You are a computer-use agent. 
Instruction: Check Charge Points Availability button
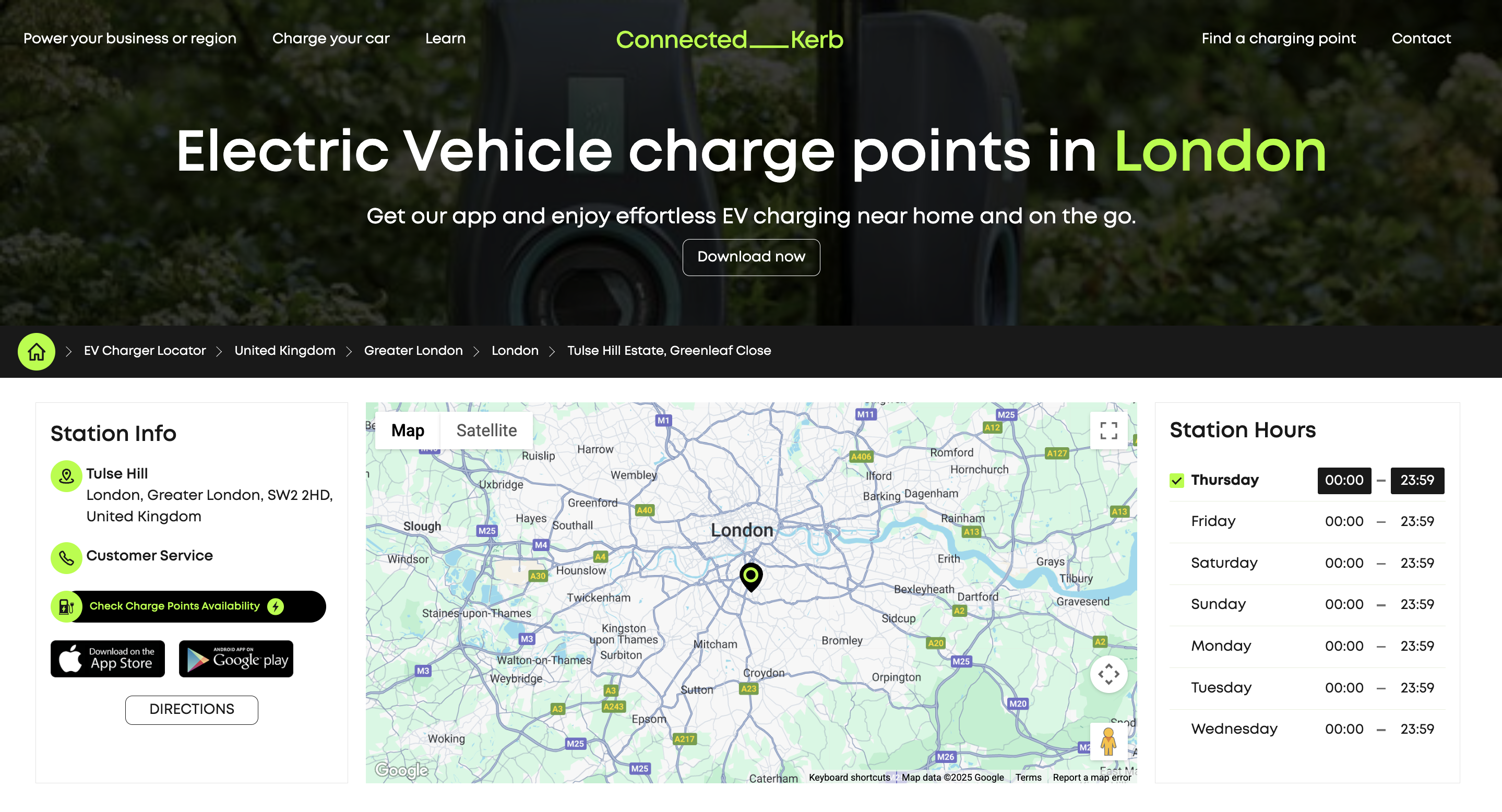pyautogui.click(x=188, y=606)
